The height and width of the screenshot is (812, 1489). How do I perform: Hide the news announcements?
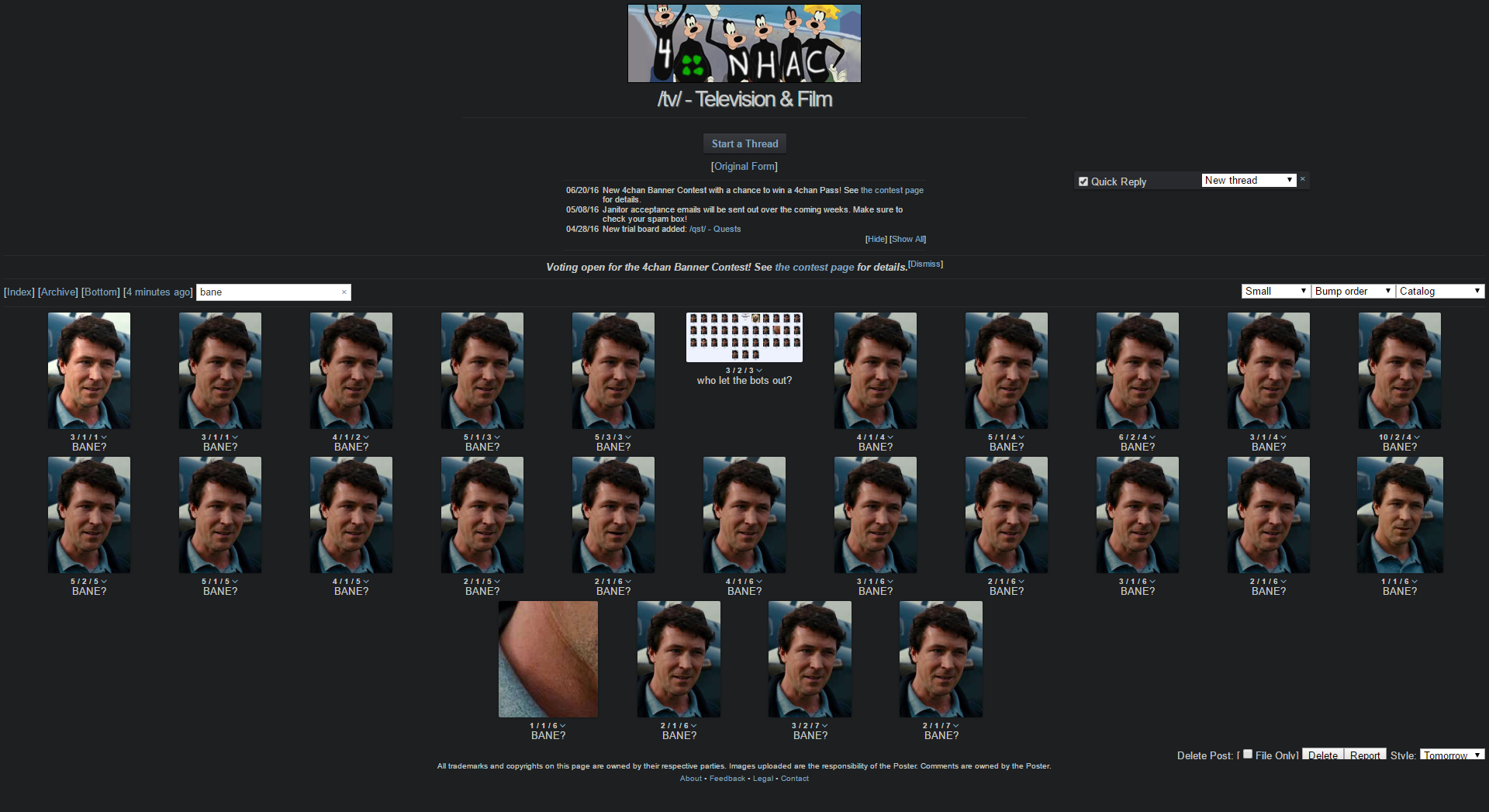click(876, 239)
